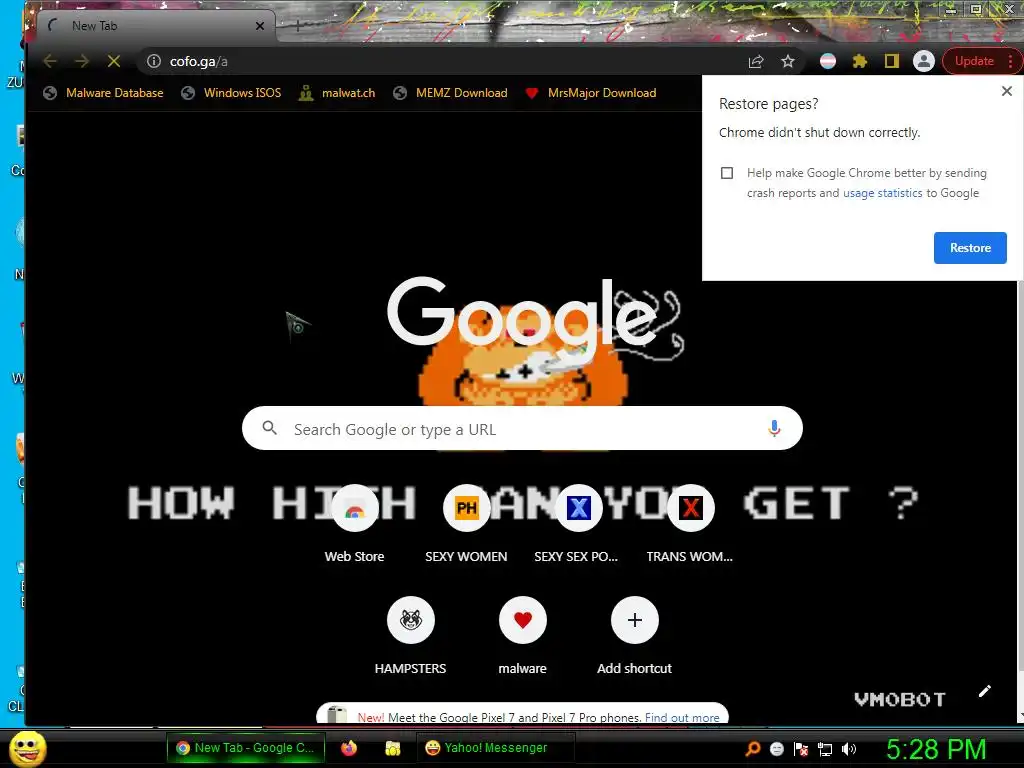This screenshot has height=768, width=1024.
Task: Start voice search with microphone
Action: 774,428
